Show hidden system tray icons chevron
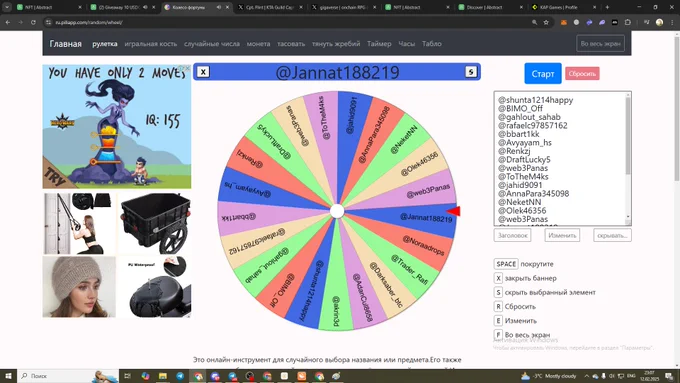Image resolution: width=680 pixels, height=383 pixels. [586, 376]
